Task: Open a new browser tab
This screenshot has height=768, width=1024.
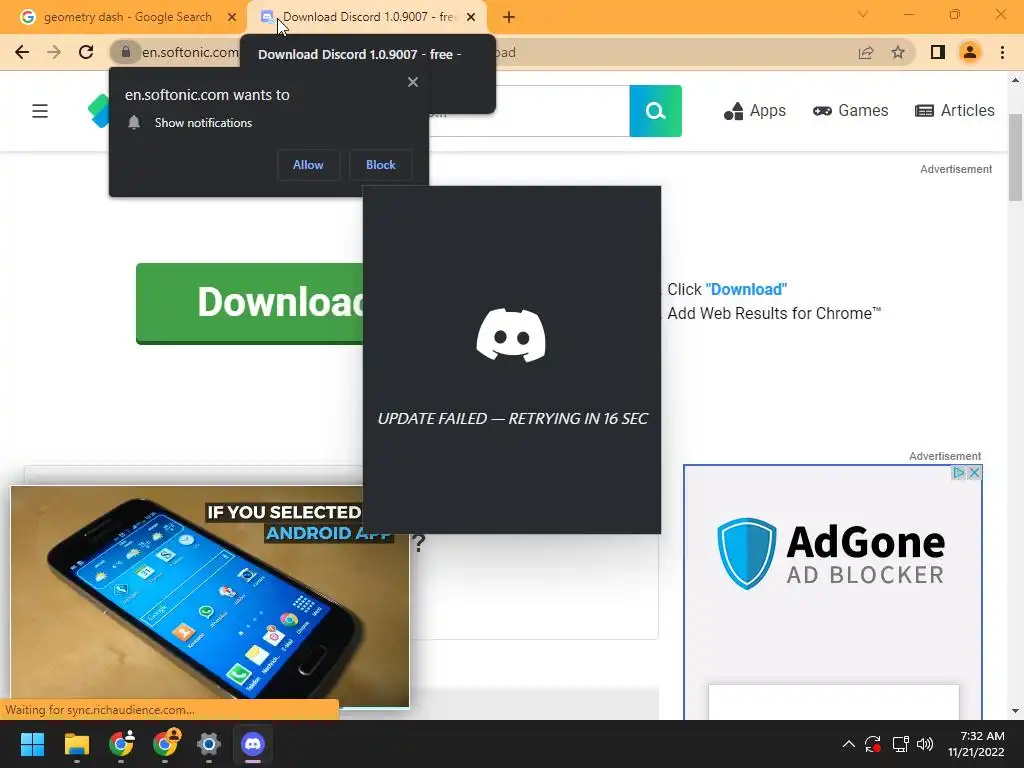Action: click(509, 18)
